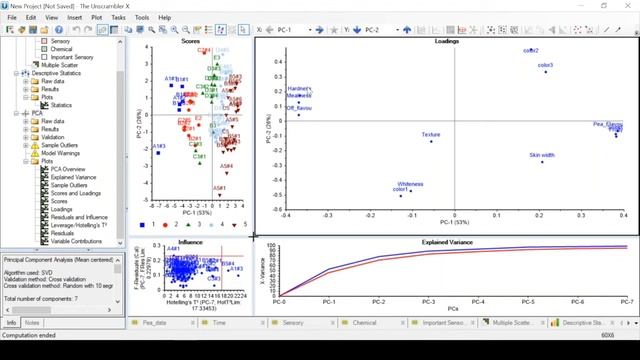Click the Undo arrow in the toolbar
Viewport: 640px width, 360px height.
pyautogui.click(x=76, y=30)
